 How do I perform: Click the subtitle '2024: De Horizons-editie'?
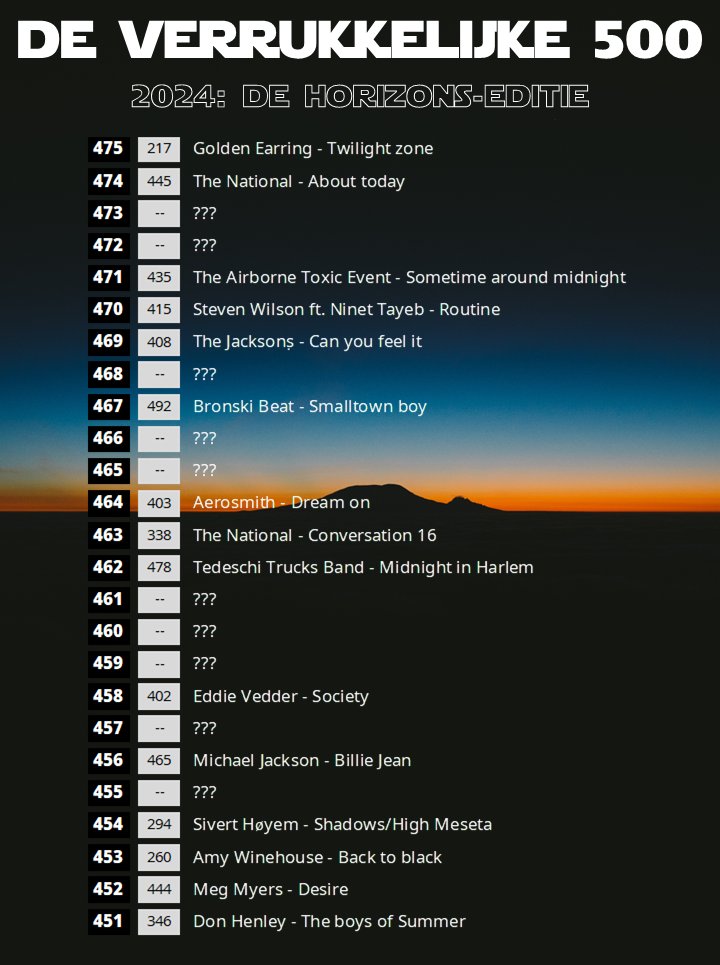coord(360,97)
